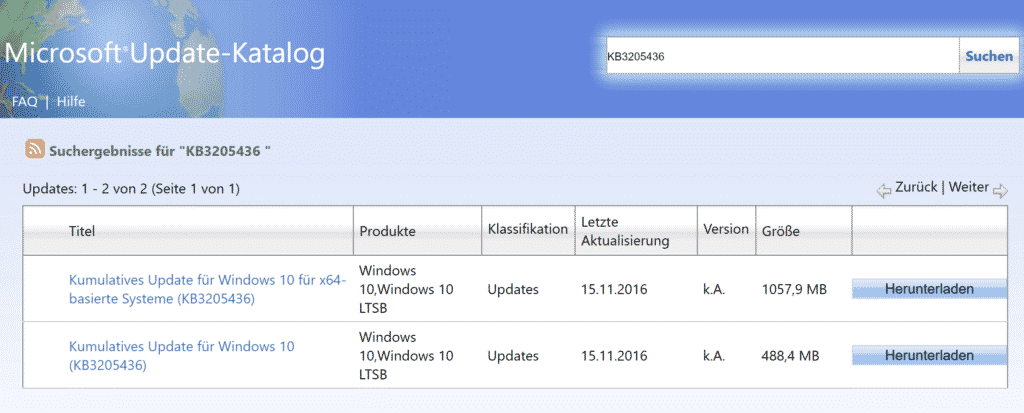Click the Weiter pagination link
The image size is (1024, 413).
[x=968, y=188]
